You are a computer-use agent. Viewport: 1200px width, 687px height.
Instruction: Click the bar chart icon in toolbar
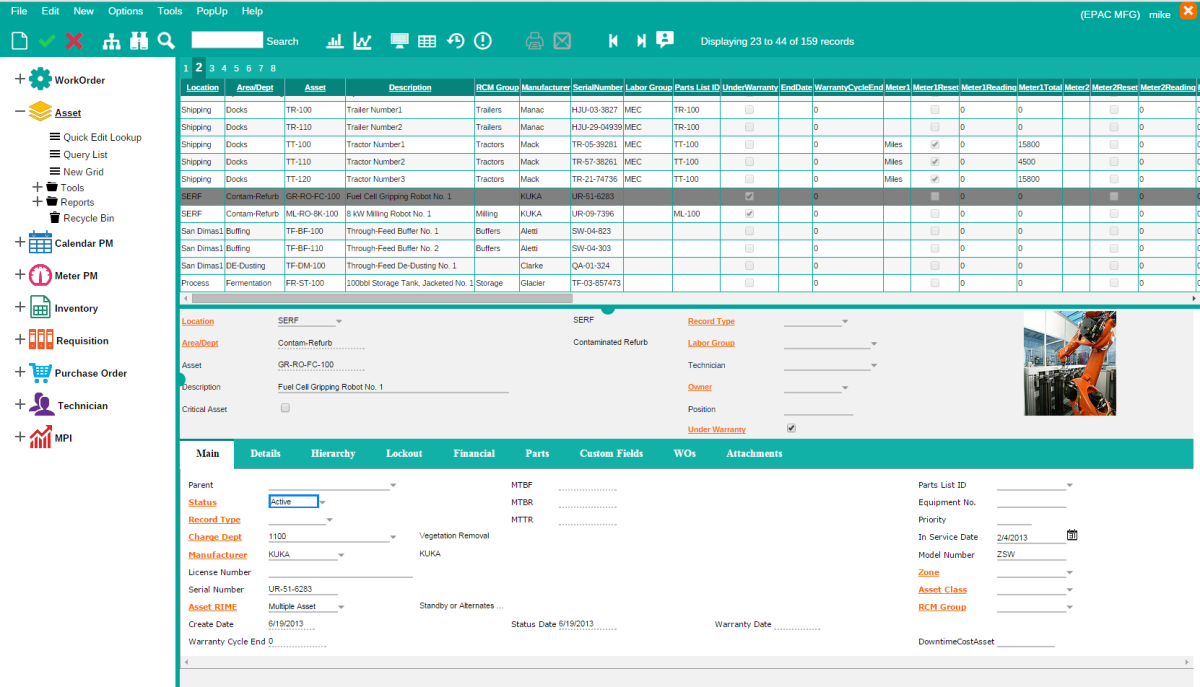(335, 41)
